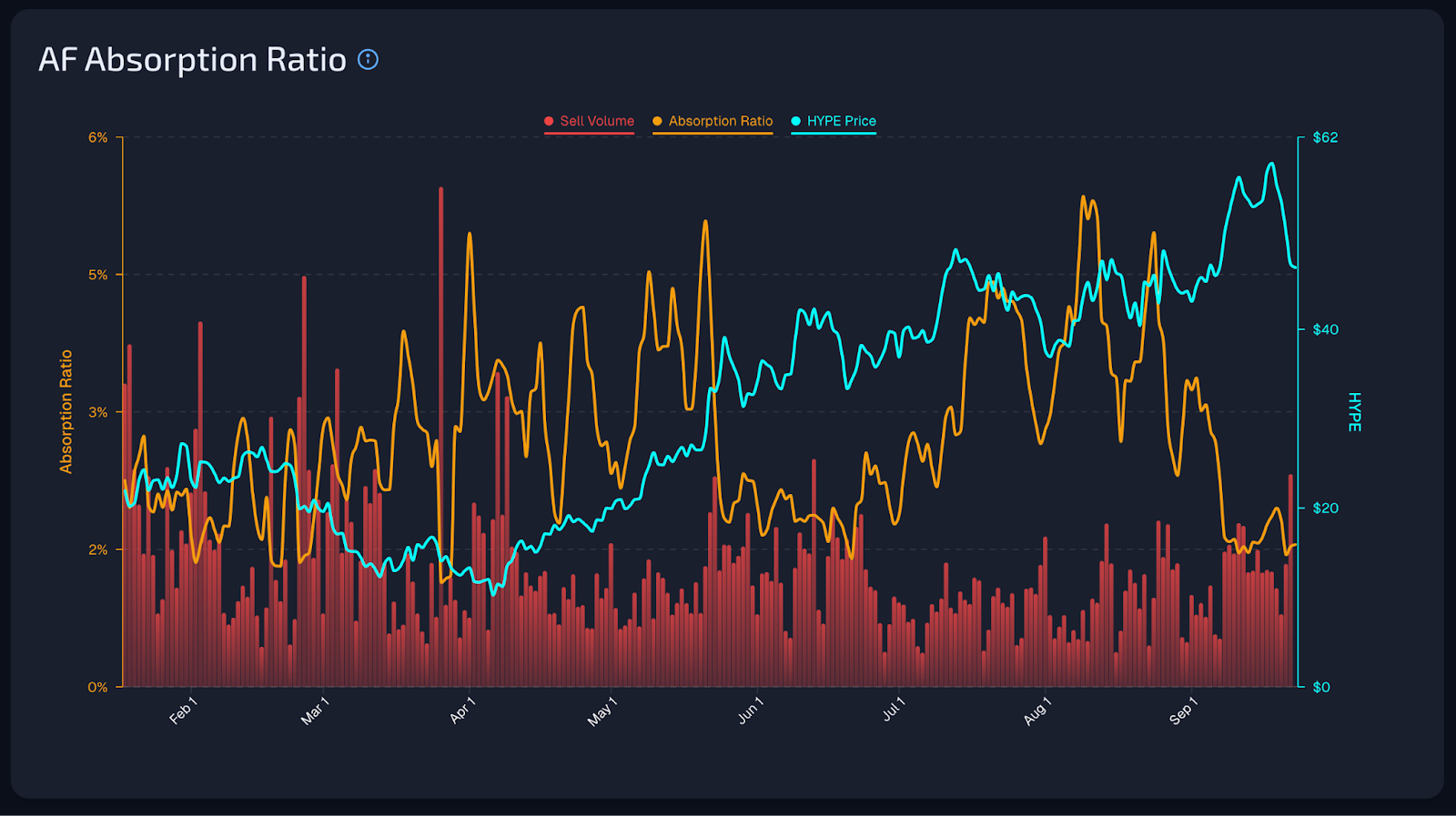Click the 5% left axis label
Screen dimensions: 1456x816
97,275
